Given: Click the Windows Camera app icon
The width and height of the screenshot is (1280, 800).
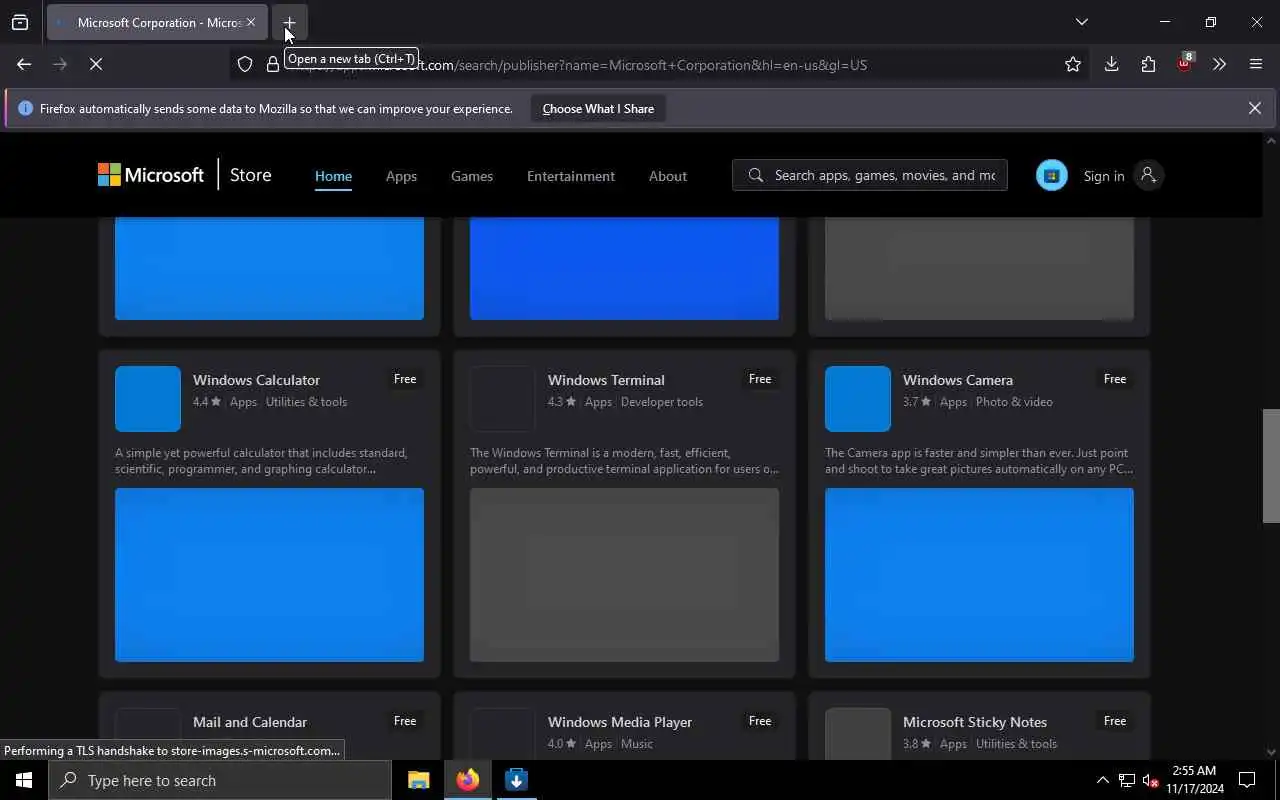Looking at the screenshot, I should [x=858, y=399].
